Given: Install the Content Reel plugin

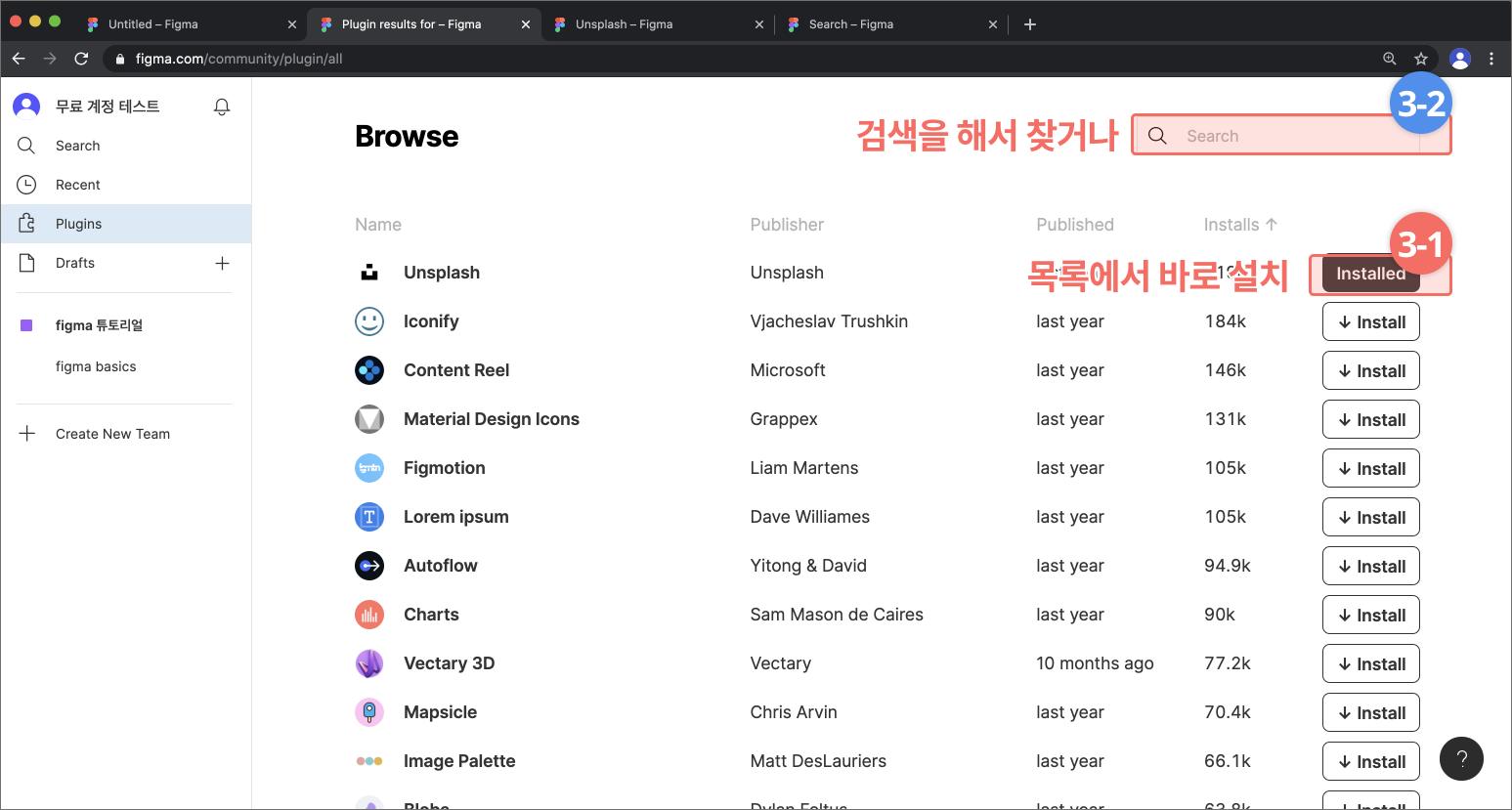Looking at the screenshot, I should click(x=1371, y=370).
